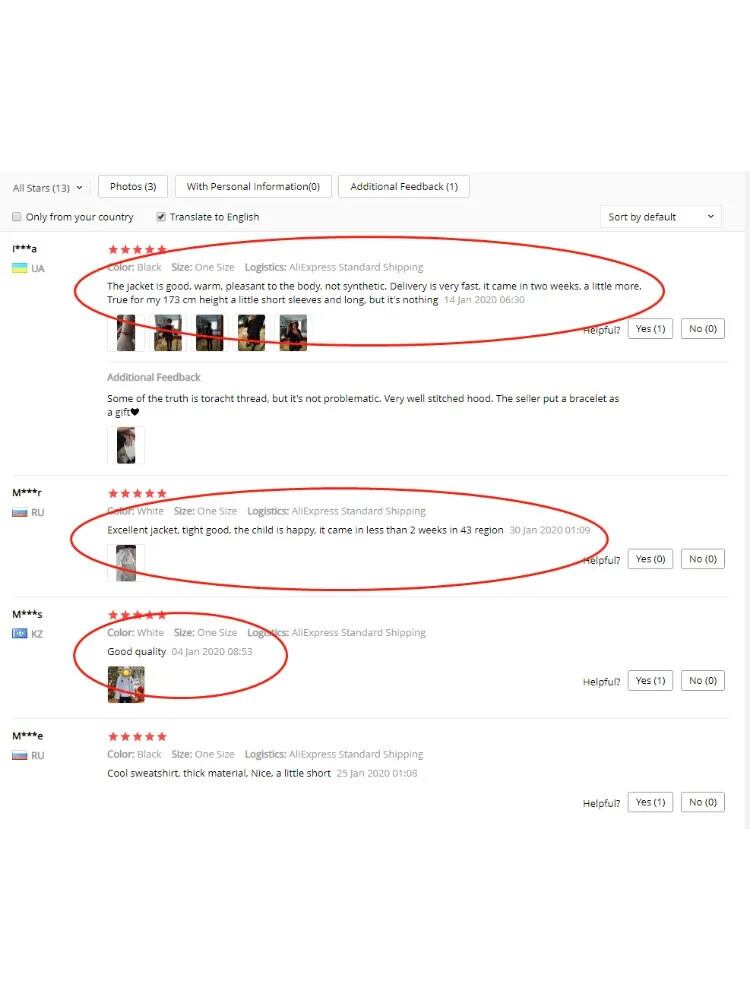The height and width of the screenshot is (1000, 750).
Task: Click the Russia flag icon next to M***e
Action: (x=20, y=755)
